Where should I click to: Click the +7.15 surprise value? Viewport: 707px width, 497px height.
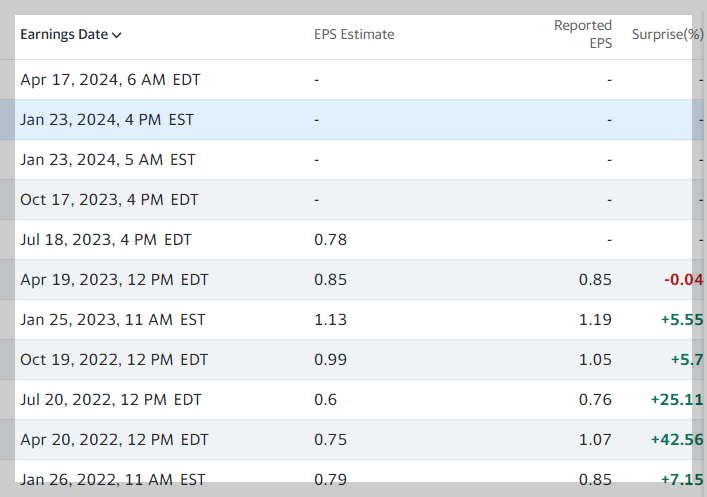click(682, 479)
